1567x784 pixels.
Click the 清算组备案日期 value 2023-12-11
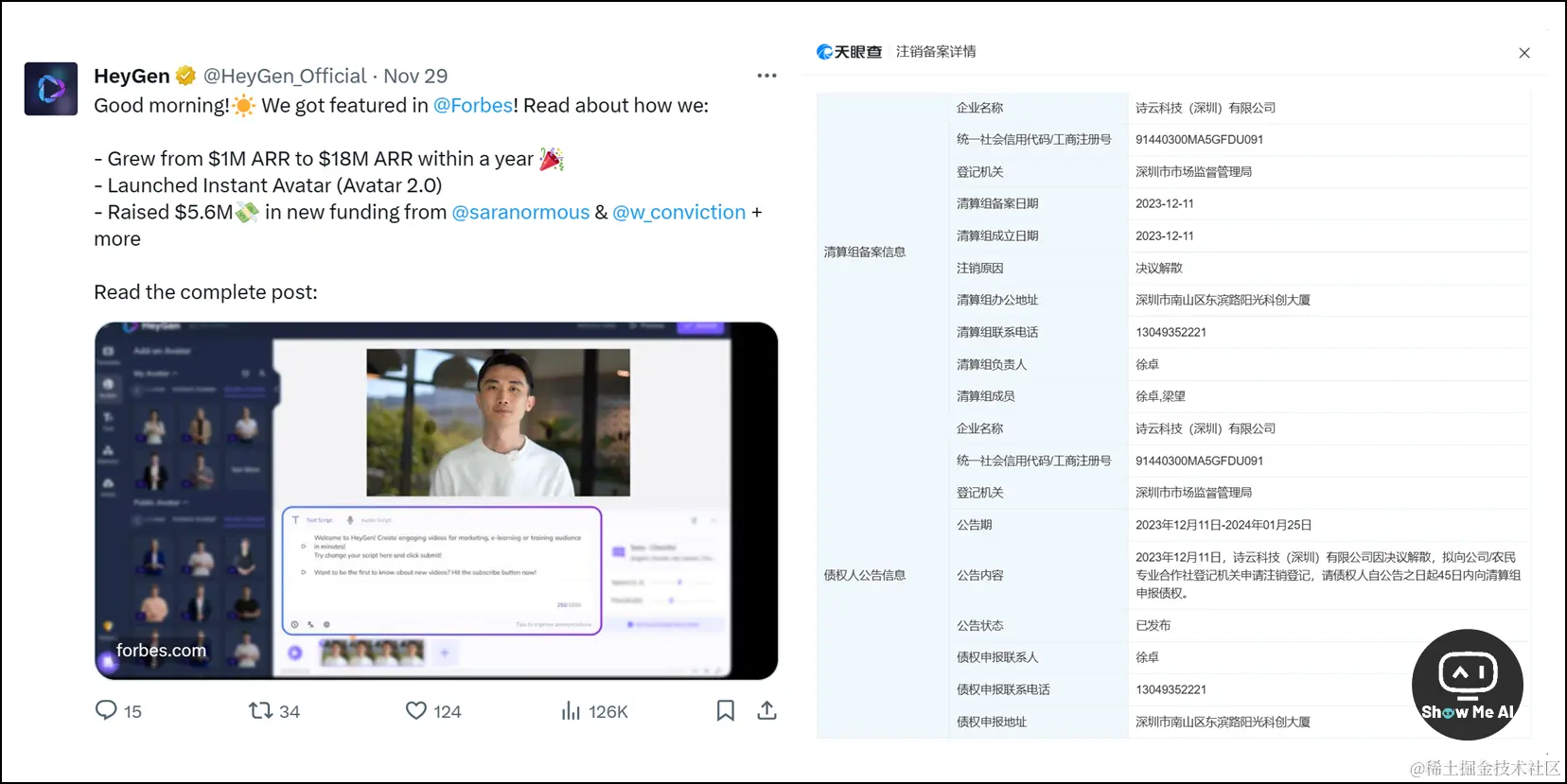pyautogui.click(x=1165, y=203)
